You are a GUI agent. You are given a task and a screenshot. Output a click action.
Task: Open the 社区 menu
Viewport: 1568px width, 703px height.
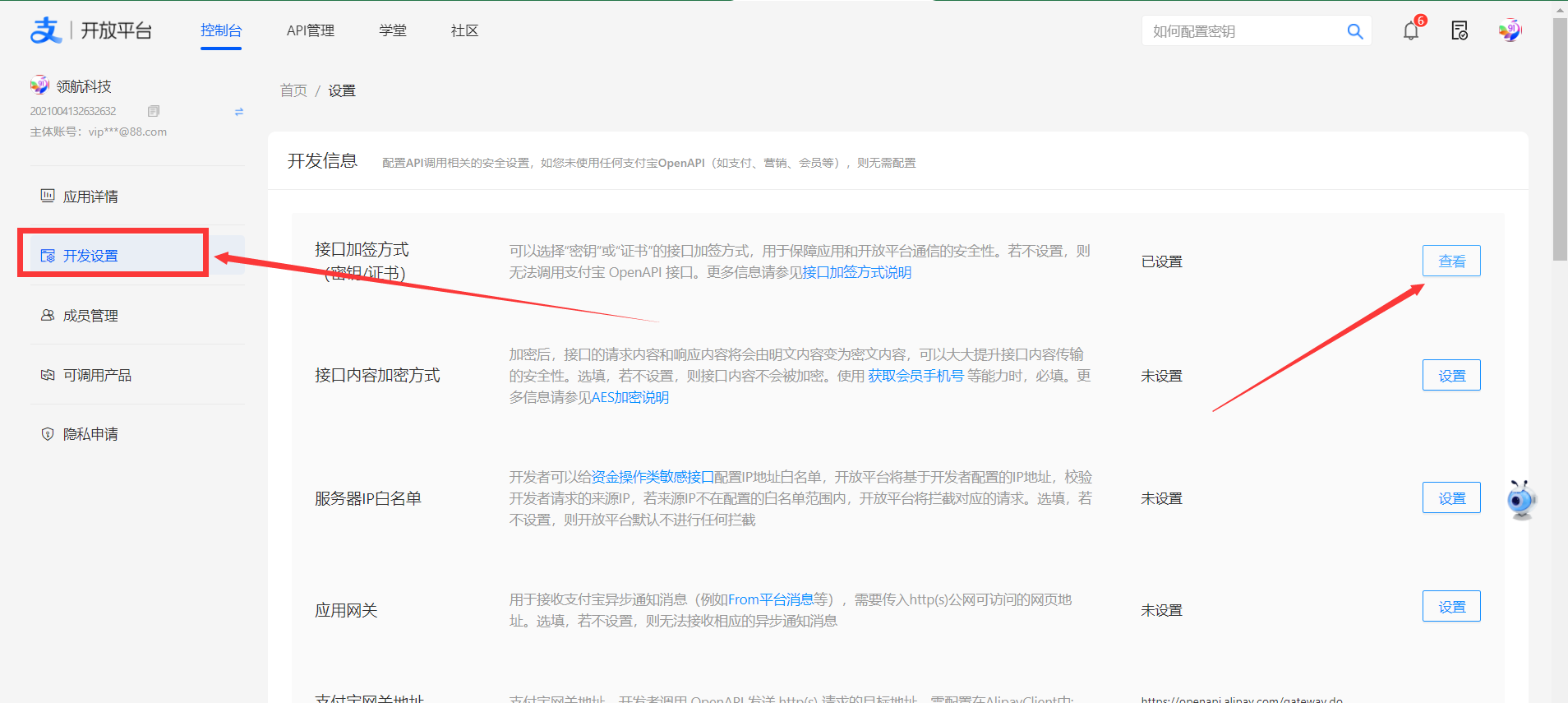(x=464, y=30)
